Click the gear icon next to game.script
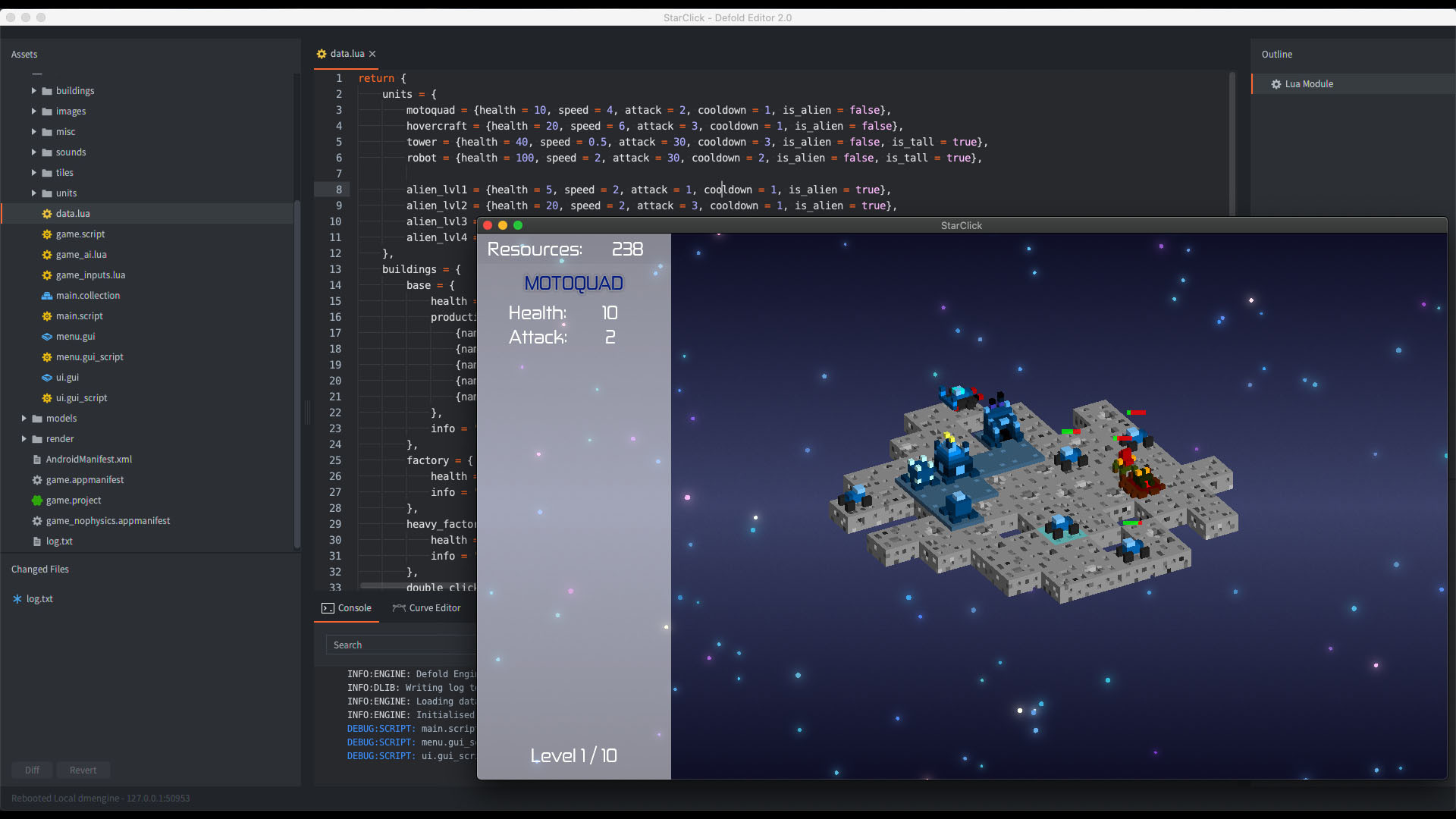The height and width of the screenshot is (819, 1456). coord(46,234)
